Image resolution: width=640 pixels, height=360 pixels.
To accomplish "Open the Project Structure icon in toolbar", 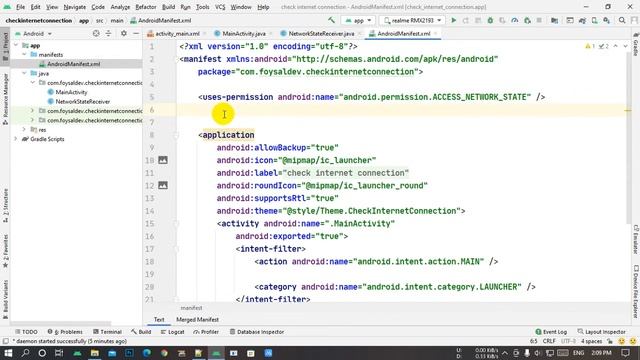I will (x=554, y=20).
